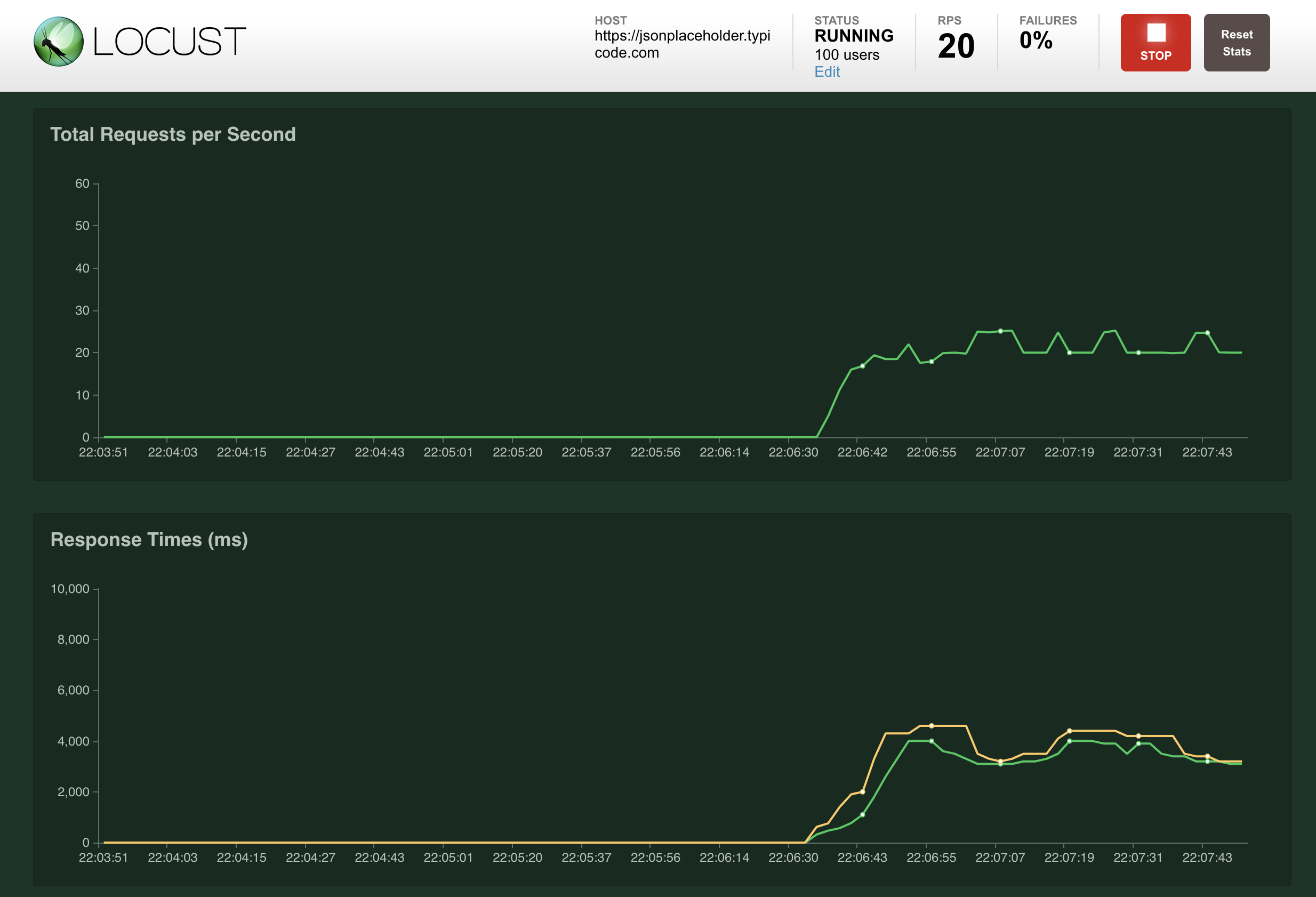Click the RPS data point at 22:07:31
Image resolution: width=1316 pixels, height=897 pixels.
point(1138,353)
